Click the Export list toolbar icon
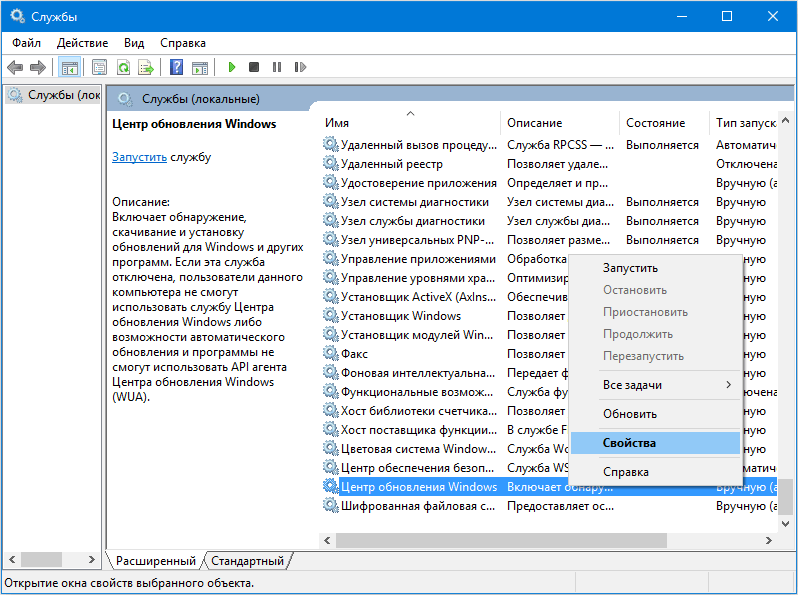798x595 pixels. tap(146, 68)
